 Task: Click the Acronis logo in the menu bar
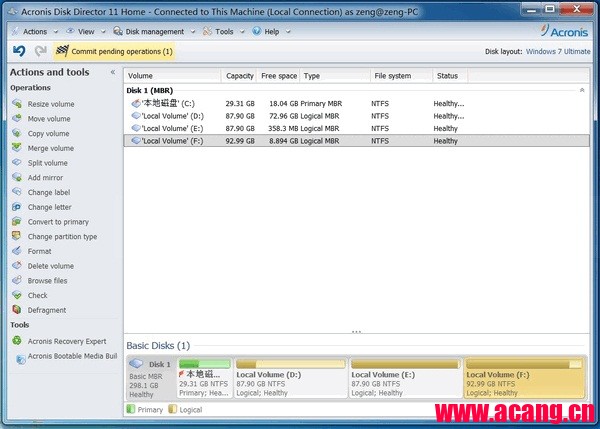tap(564, 31)
